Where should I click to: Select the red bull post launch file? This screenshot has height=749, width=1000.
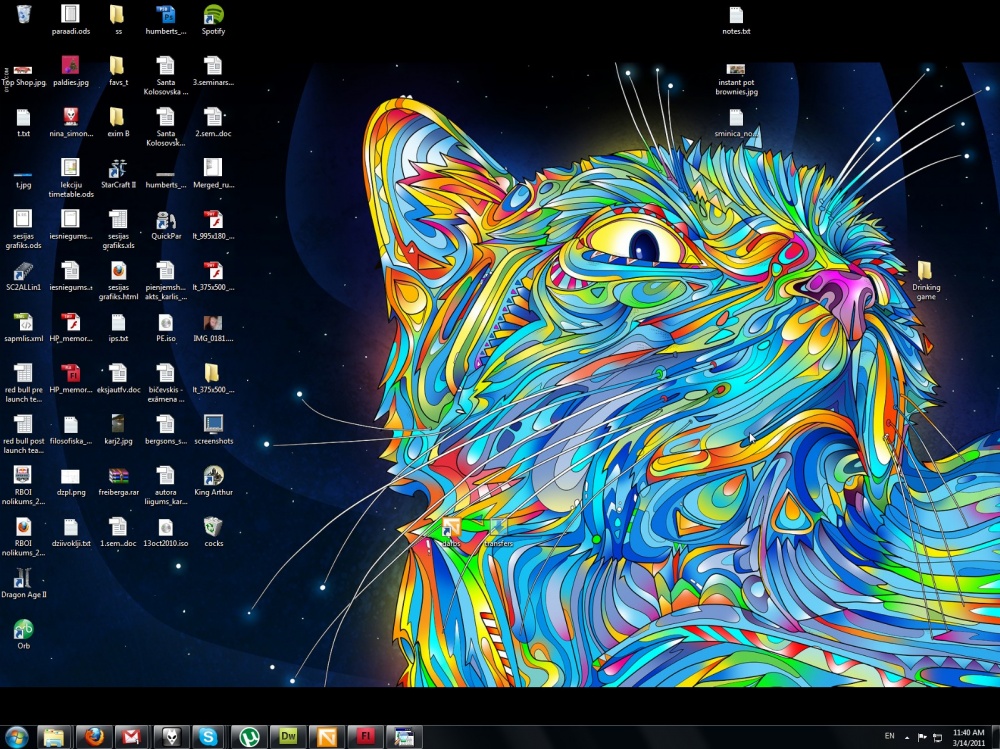coord(23,424)
